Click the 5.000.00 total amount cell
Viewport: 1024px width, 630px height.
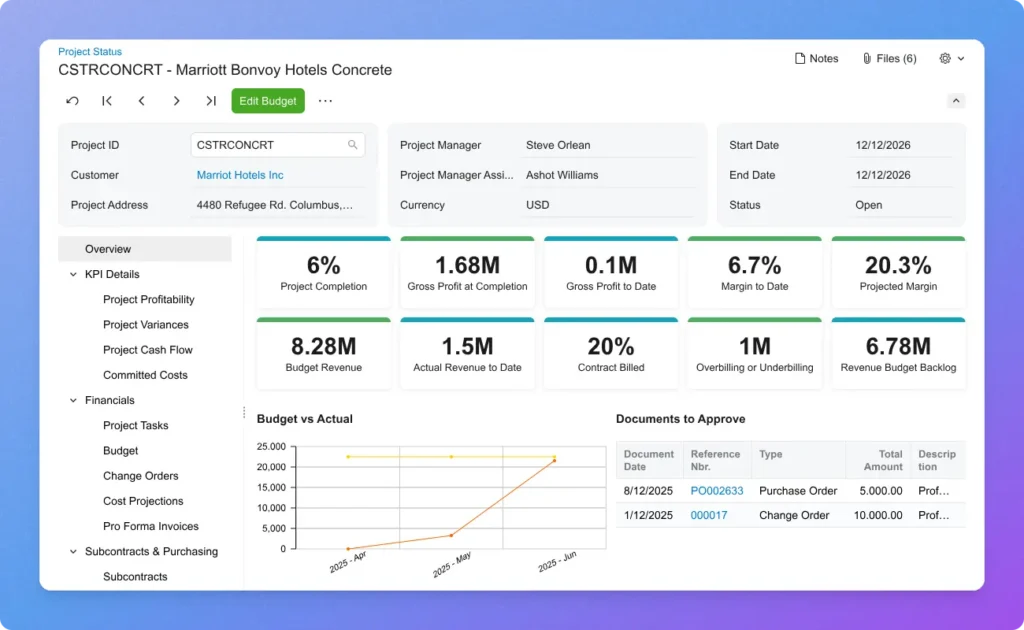click(878, 491)
